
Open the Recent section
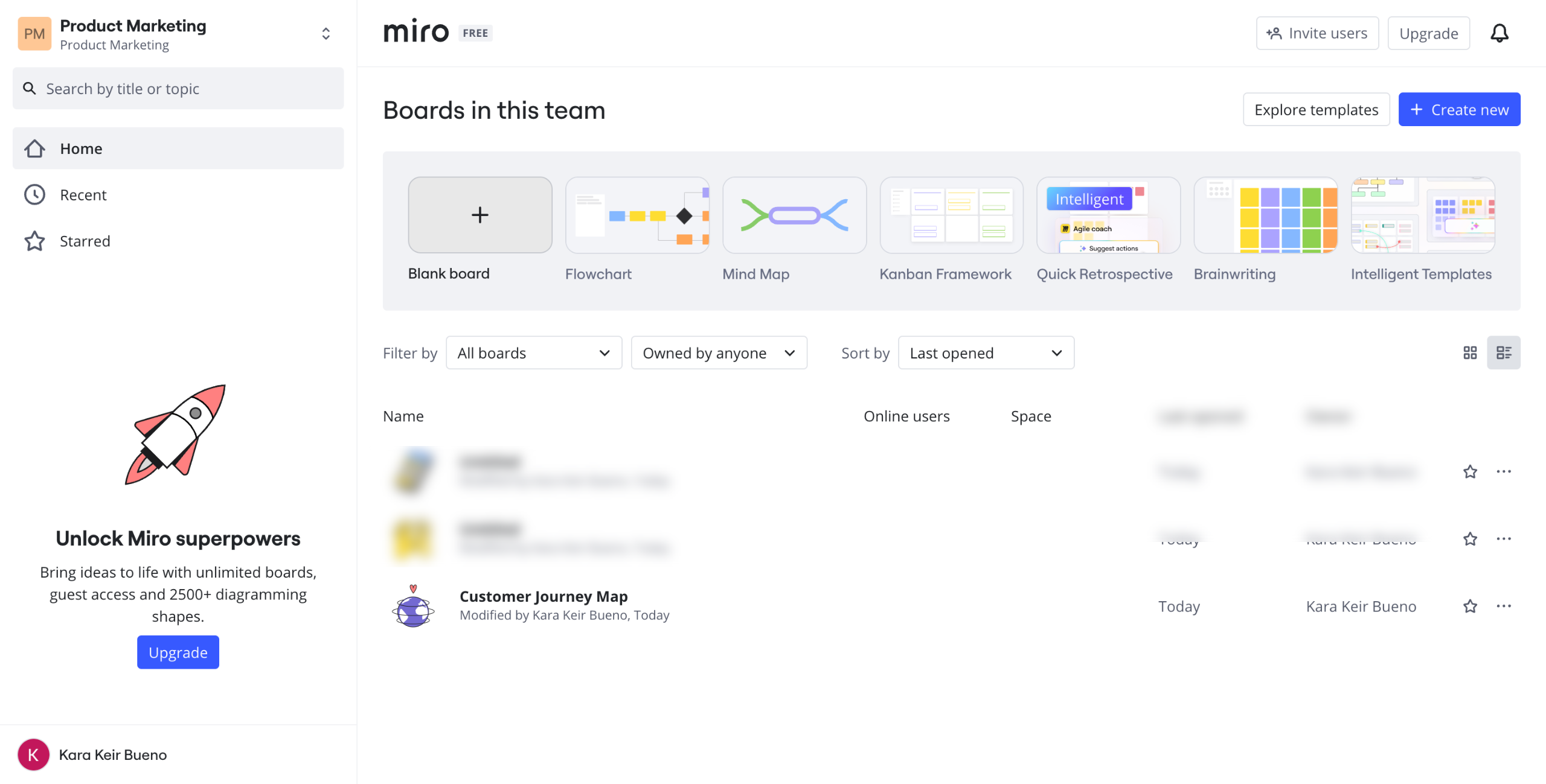pos(83,195)
